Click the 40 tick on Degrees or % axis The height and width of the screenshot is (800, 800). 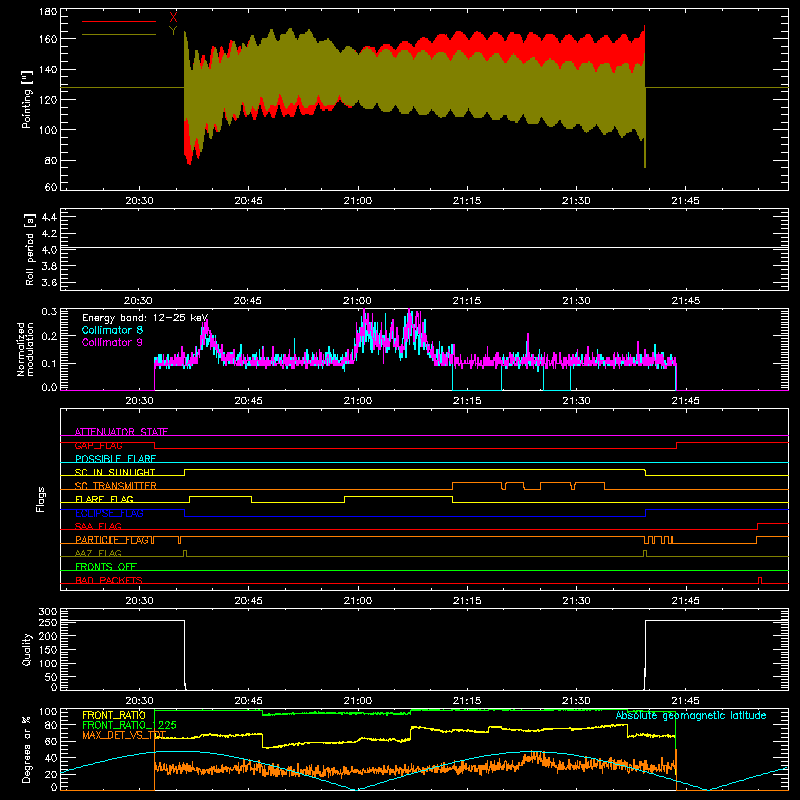click(x=51, y=758)
